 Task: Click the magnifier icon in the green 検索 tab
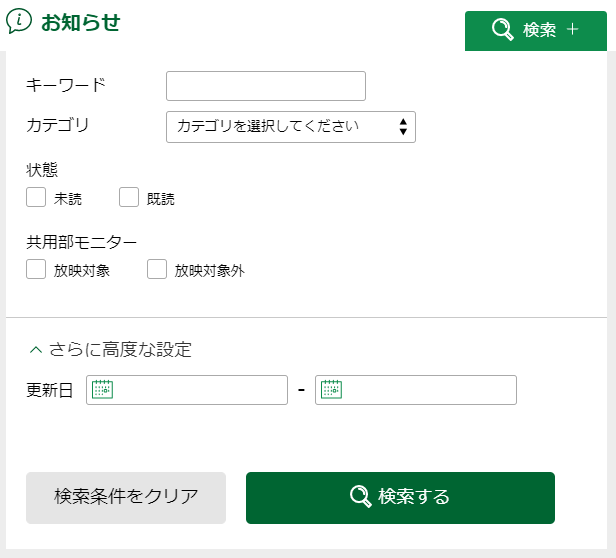(503, 31)
